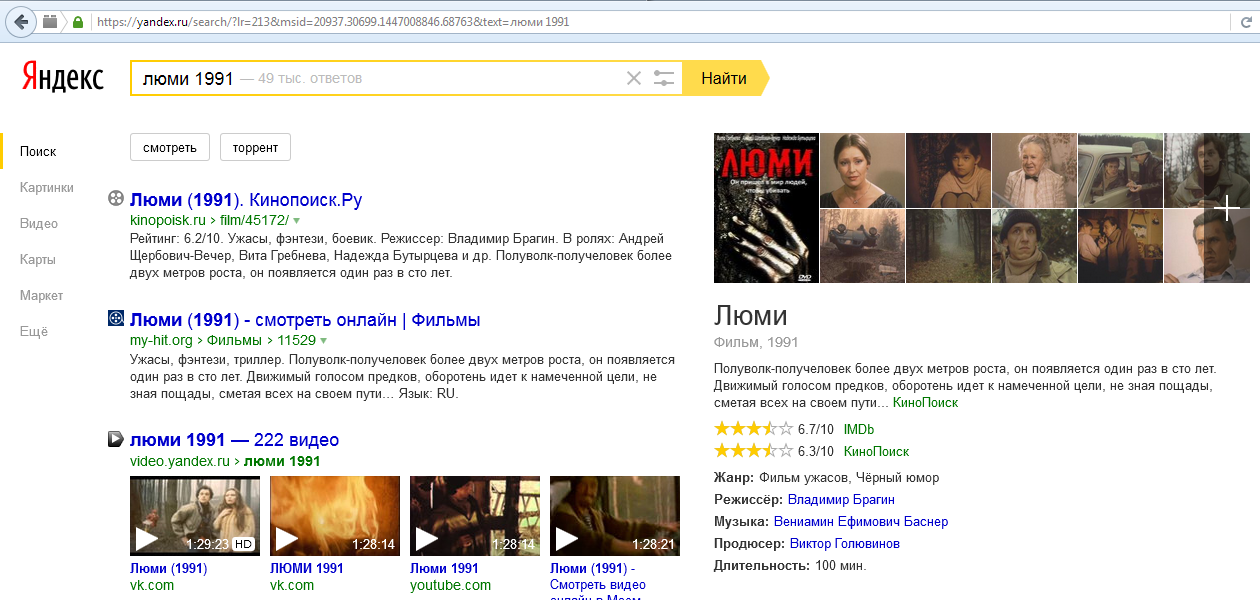Play the youtube.com video thumbnail
The height and width of the screenshot is (600, 1260).
click(x=475, y=515)
